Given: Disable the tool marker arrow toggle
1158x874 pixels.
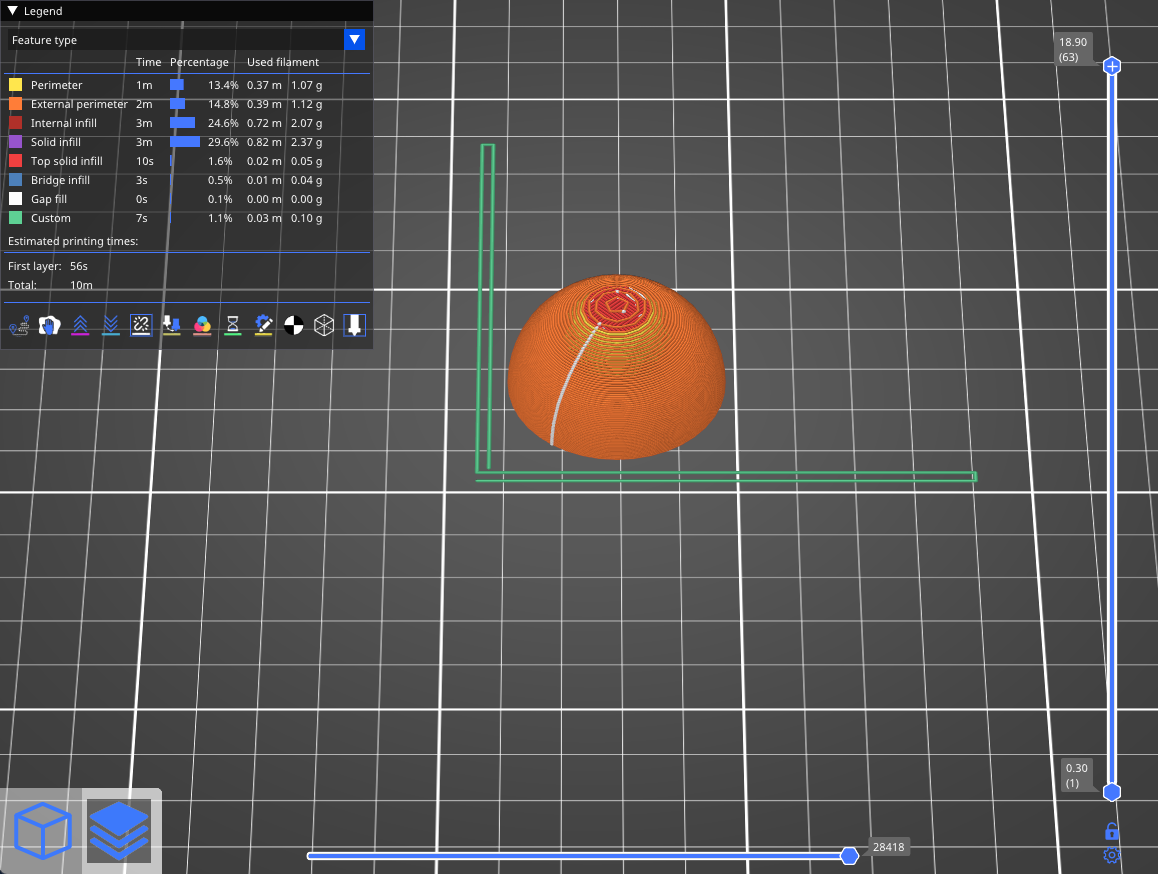Looking at the screenshot, I should point(354,325).
